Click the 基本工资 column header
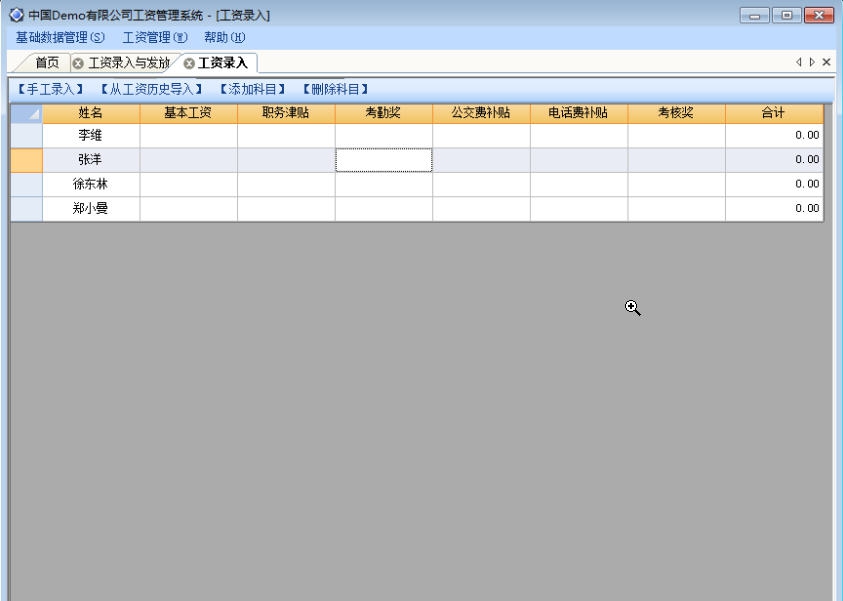The width and height of the screenshot is (843, 601). tap(189, 113)
